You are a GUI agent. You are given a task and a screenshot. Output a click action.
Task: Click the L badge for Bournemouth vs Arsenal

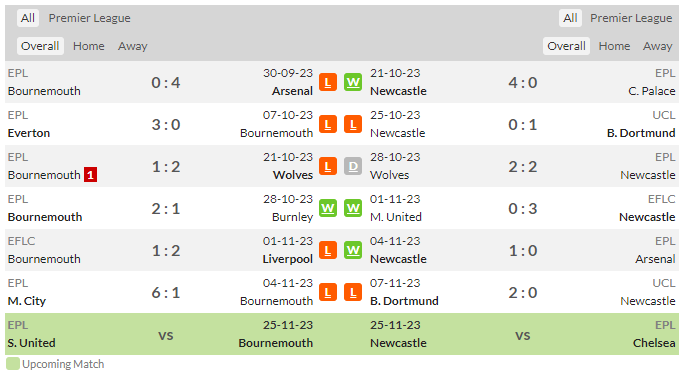pos(328,82)
